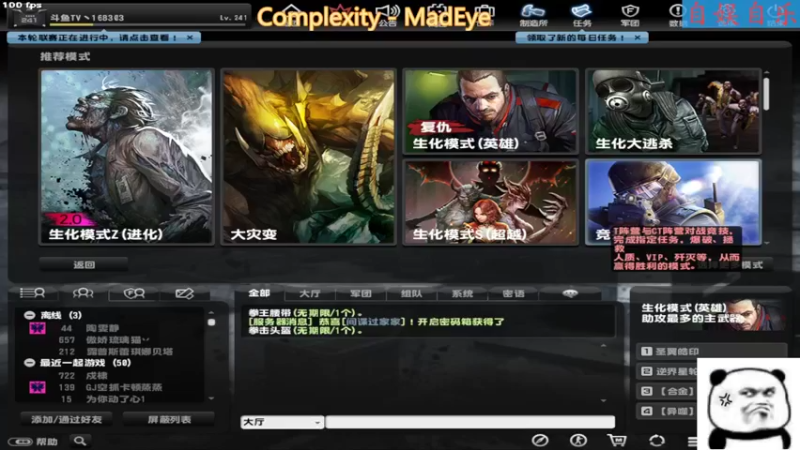Viewport: 800px width, 450px height.
Task: Switch to the 大厅 chat tab
Action: coord(310,293)
